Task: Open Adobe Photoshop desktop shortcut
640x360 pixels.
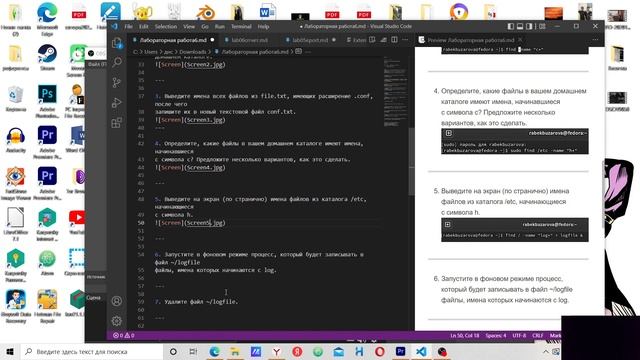Action: (x=47, y=102)
